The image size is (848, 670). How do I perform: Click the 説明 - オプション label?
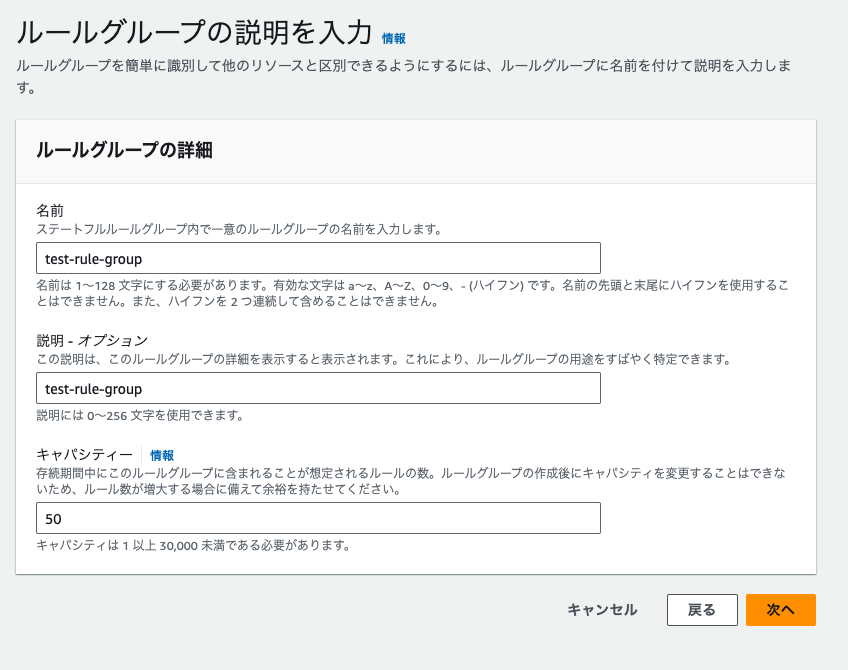[92, 340]
